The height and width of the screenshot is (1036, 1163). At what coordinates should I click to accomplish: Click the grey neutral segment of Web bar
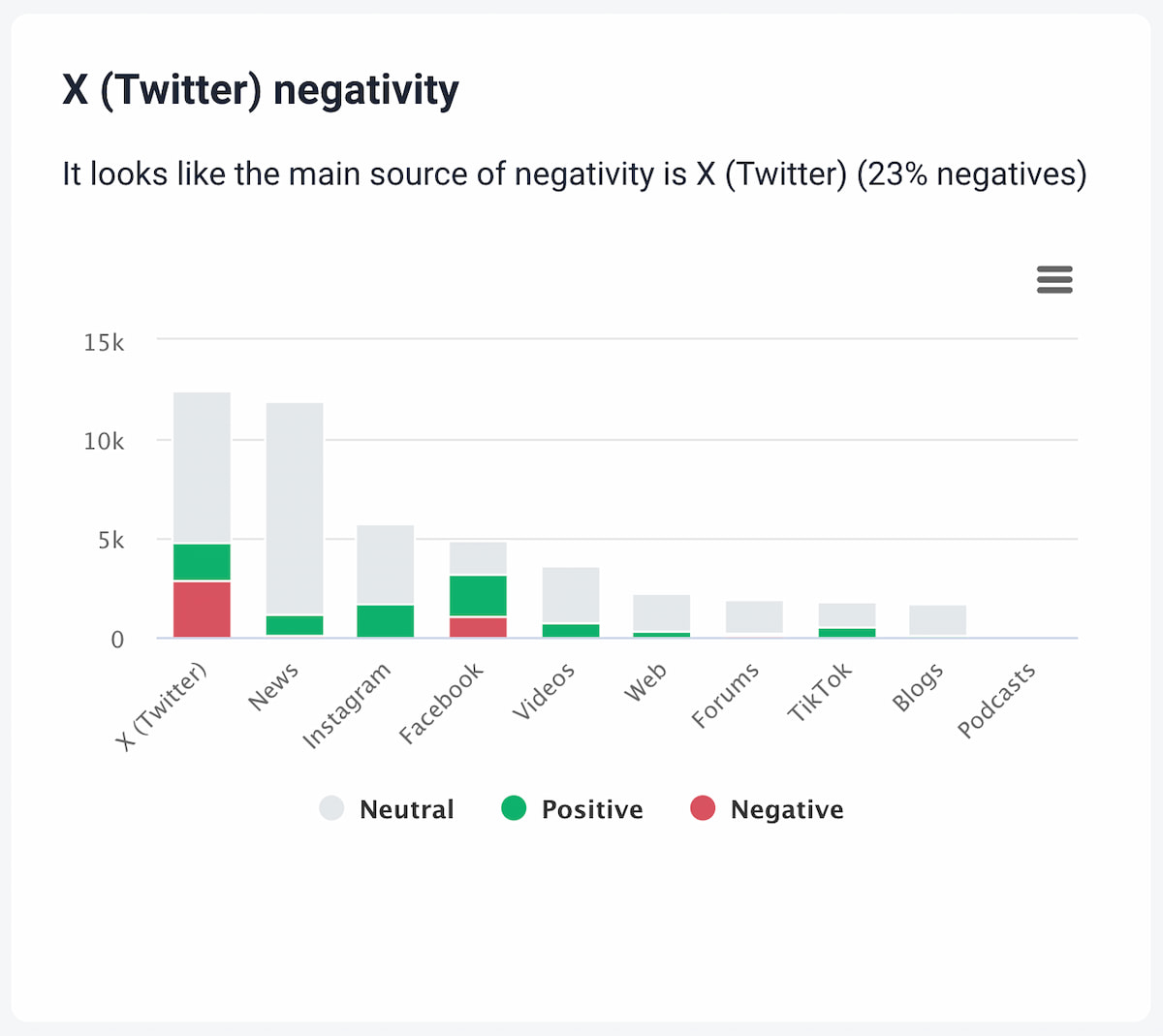pyautogui.click(x=662, y=612)
